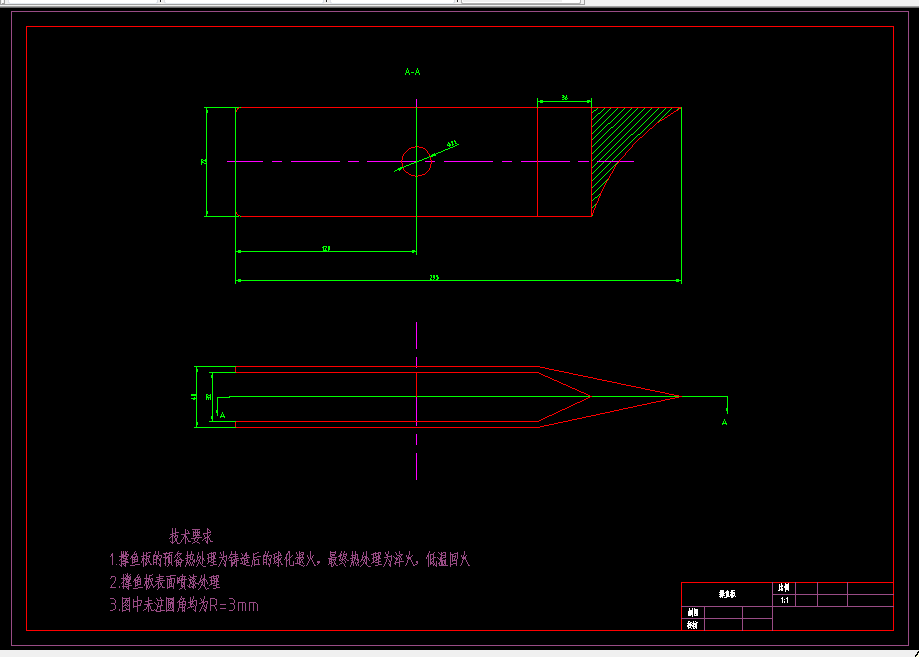919x657 pixels.
Task: Select the vertical height dimension text left of the top view
Action: 203,161
